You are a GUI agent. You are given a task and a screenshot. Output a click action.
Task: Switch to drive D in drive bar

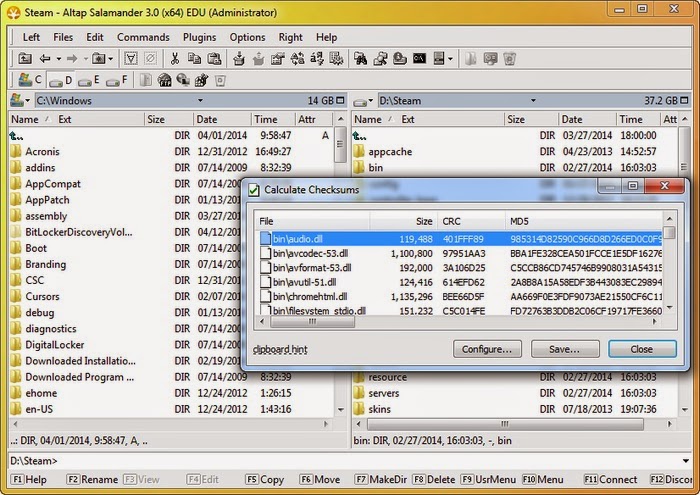click(61, 80)
